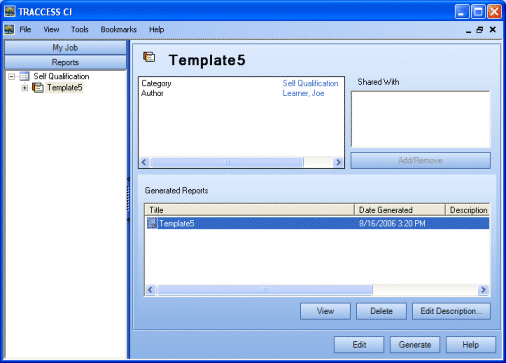
Task: Click the template icon beside Template5 heading
Action: (149, 57)
